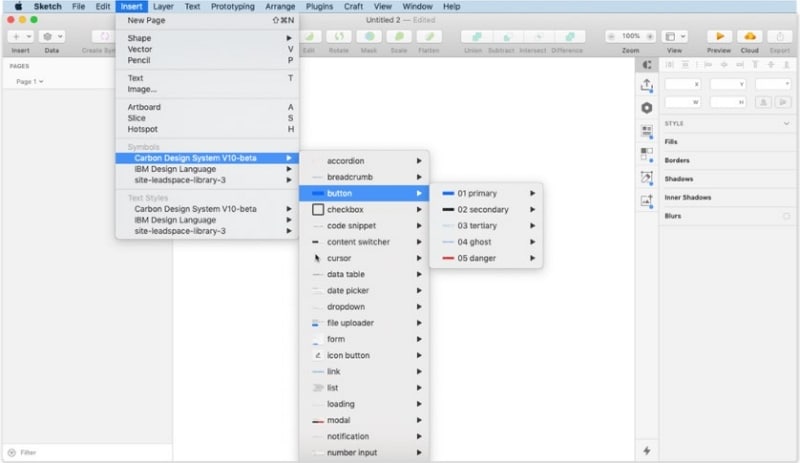Click the lightning bolt icon at bottom
Viewport: 800px width, 463px height.
tap(646, 451)
